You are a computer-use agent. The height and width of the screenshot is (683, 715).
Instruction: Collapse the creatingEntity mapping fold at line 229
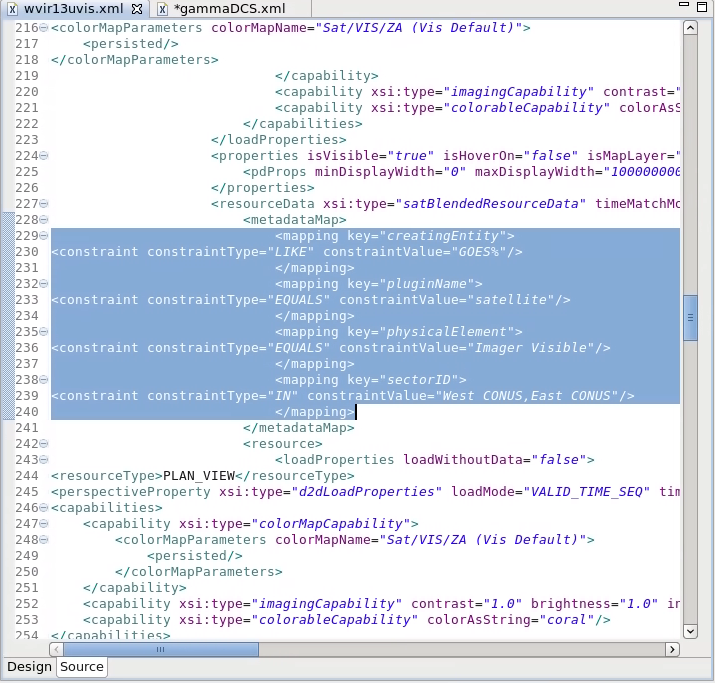(x=43, y=236)
